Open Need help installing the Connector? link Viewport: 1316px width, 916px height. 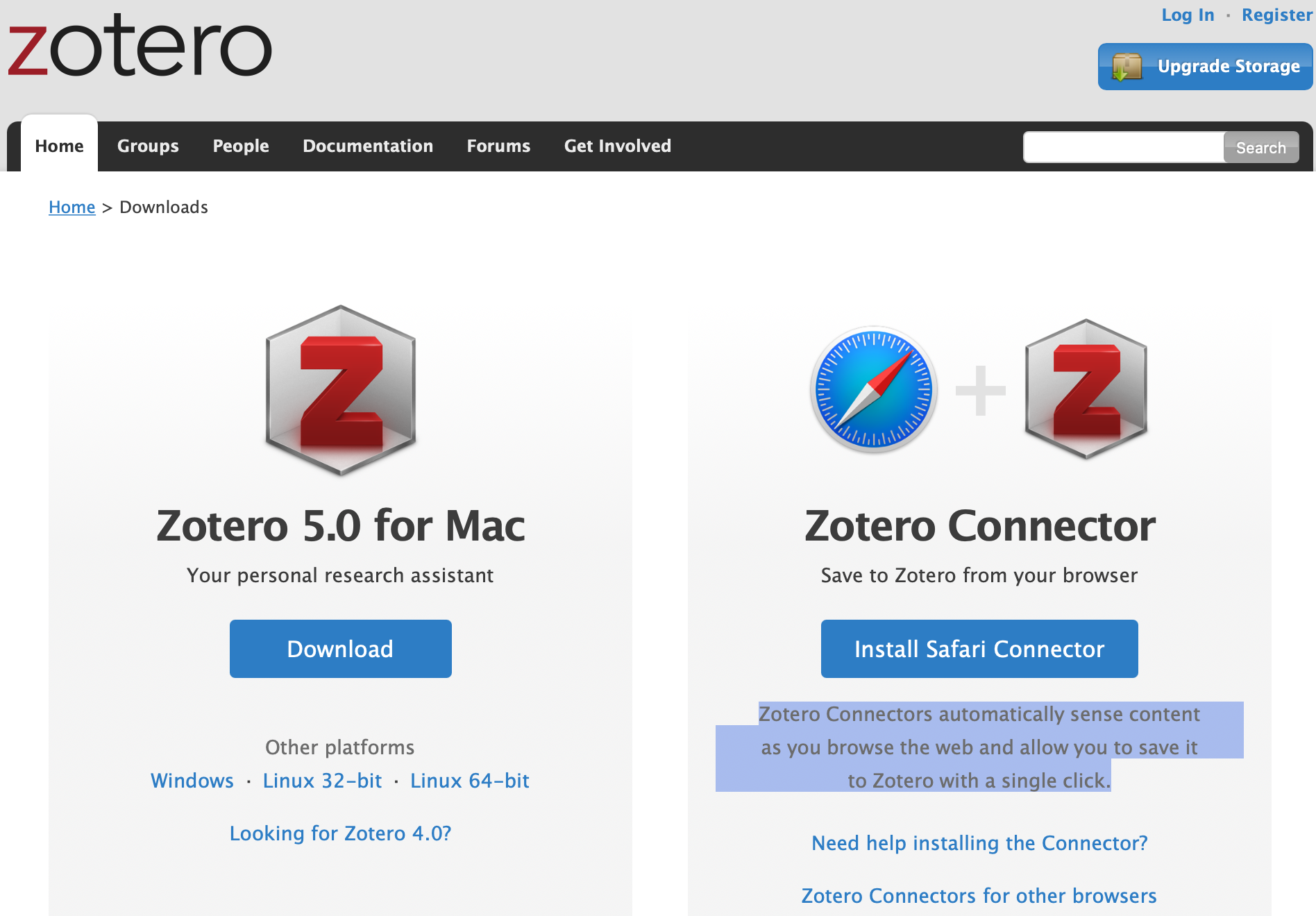[x=979, y=843]
